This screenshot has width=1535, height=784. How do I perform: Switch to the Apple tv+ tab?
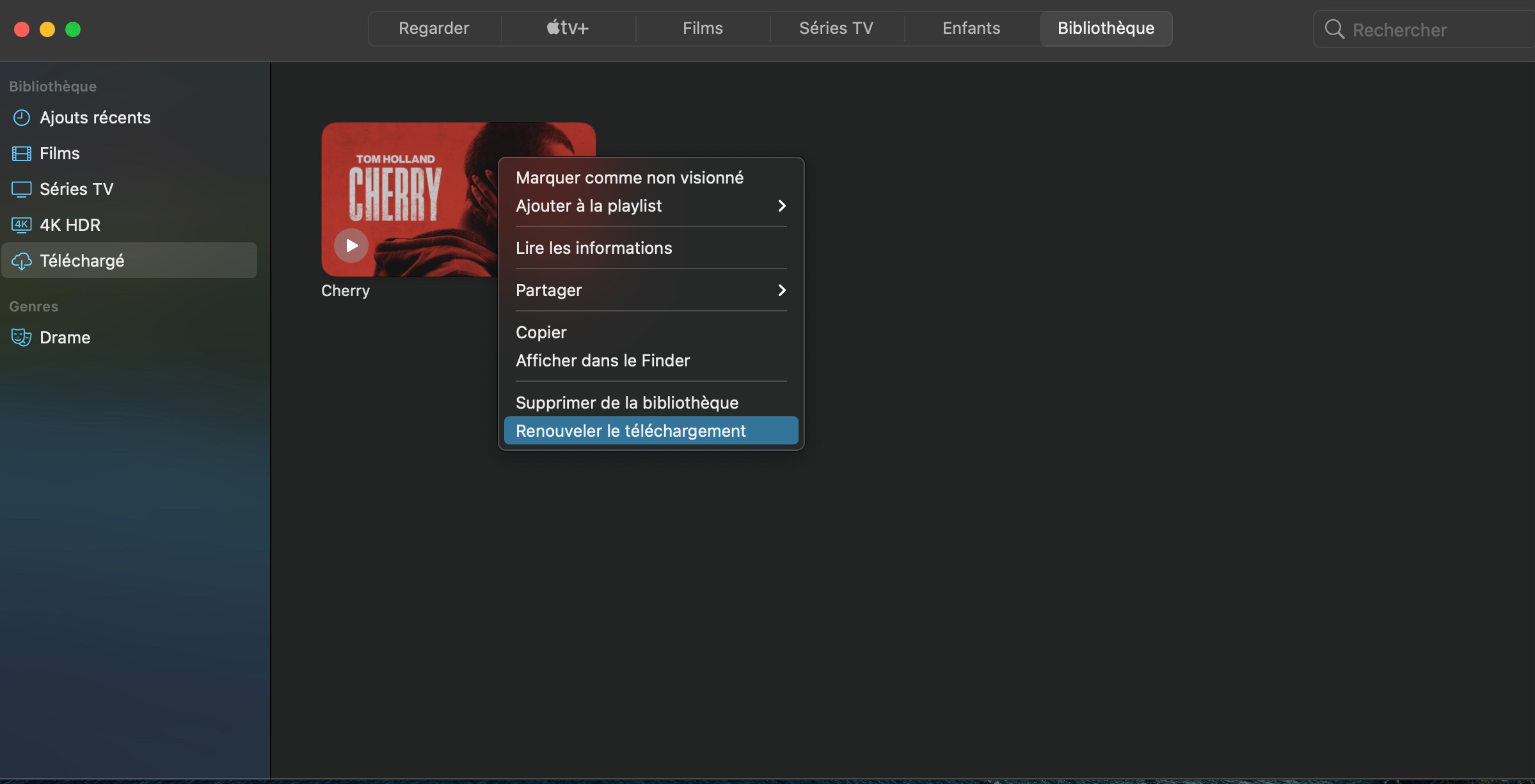tap(568, 29)
